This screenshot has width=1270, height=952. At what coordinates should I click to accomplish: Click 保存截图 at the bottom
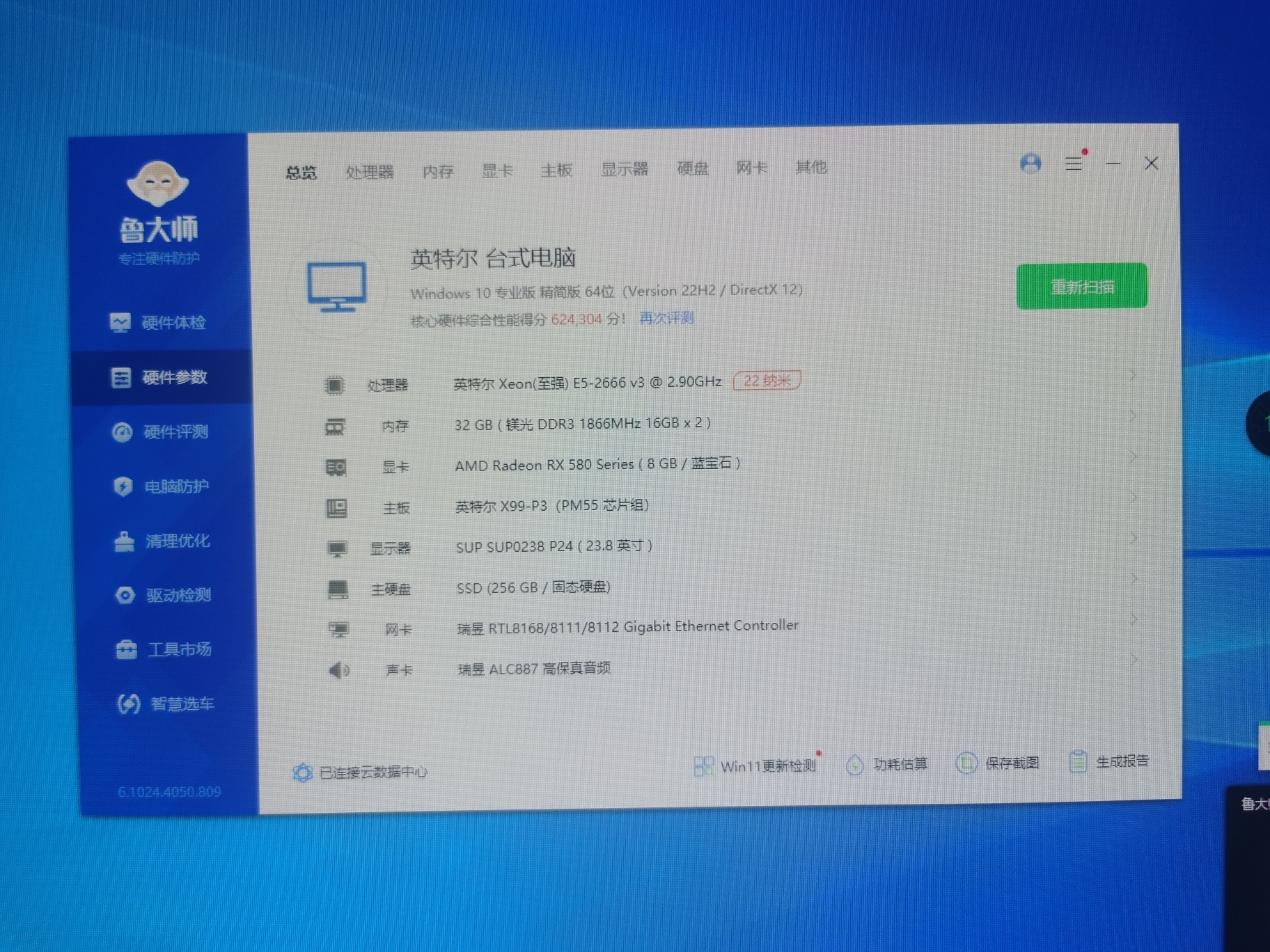coord(998,763)
